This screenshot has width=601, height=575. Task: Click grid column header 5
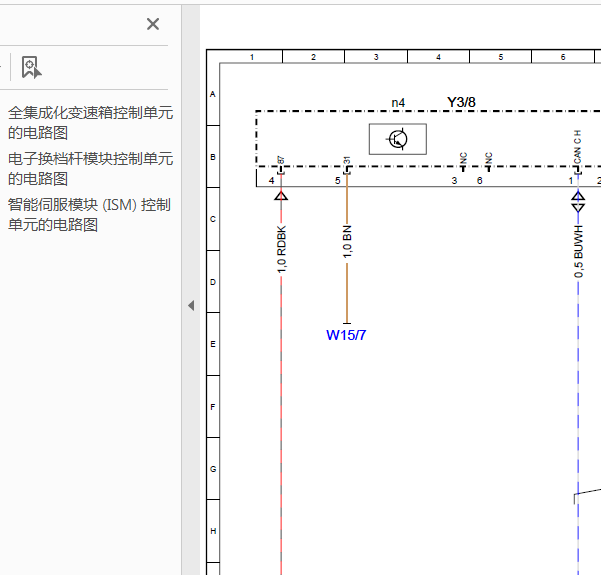[501, 57]
